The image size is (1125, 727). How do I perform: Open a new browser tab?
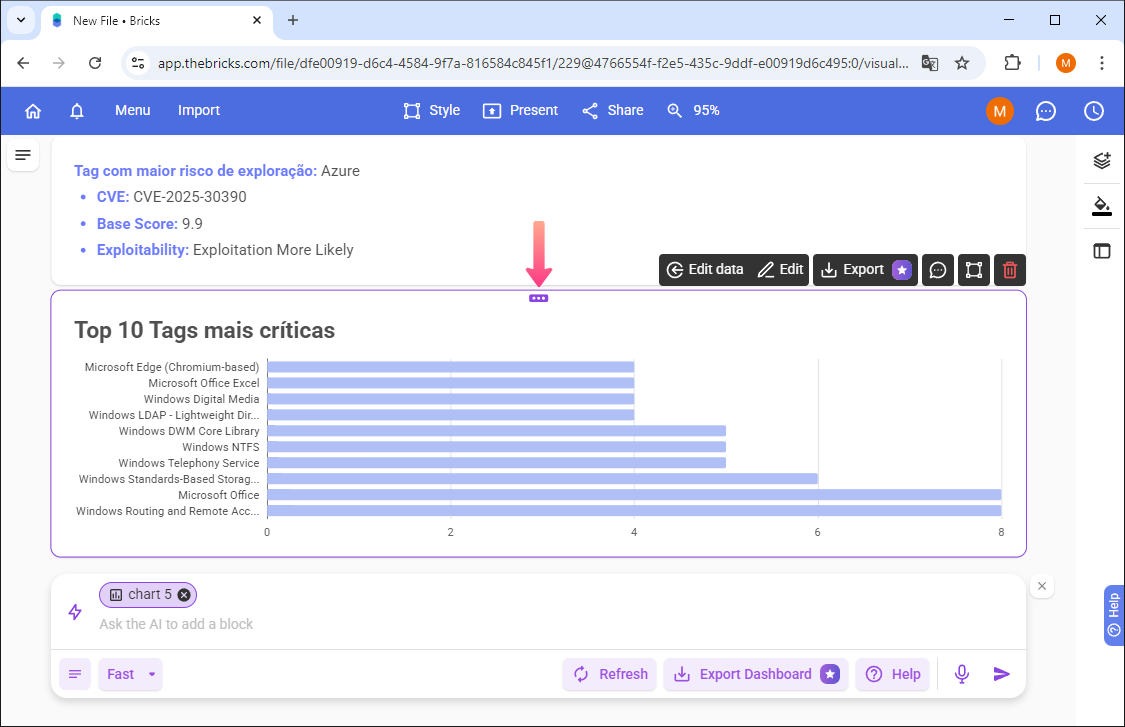[x=293, y=21]
